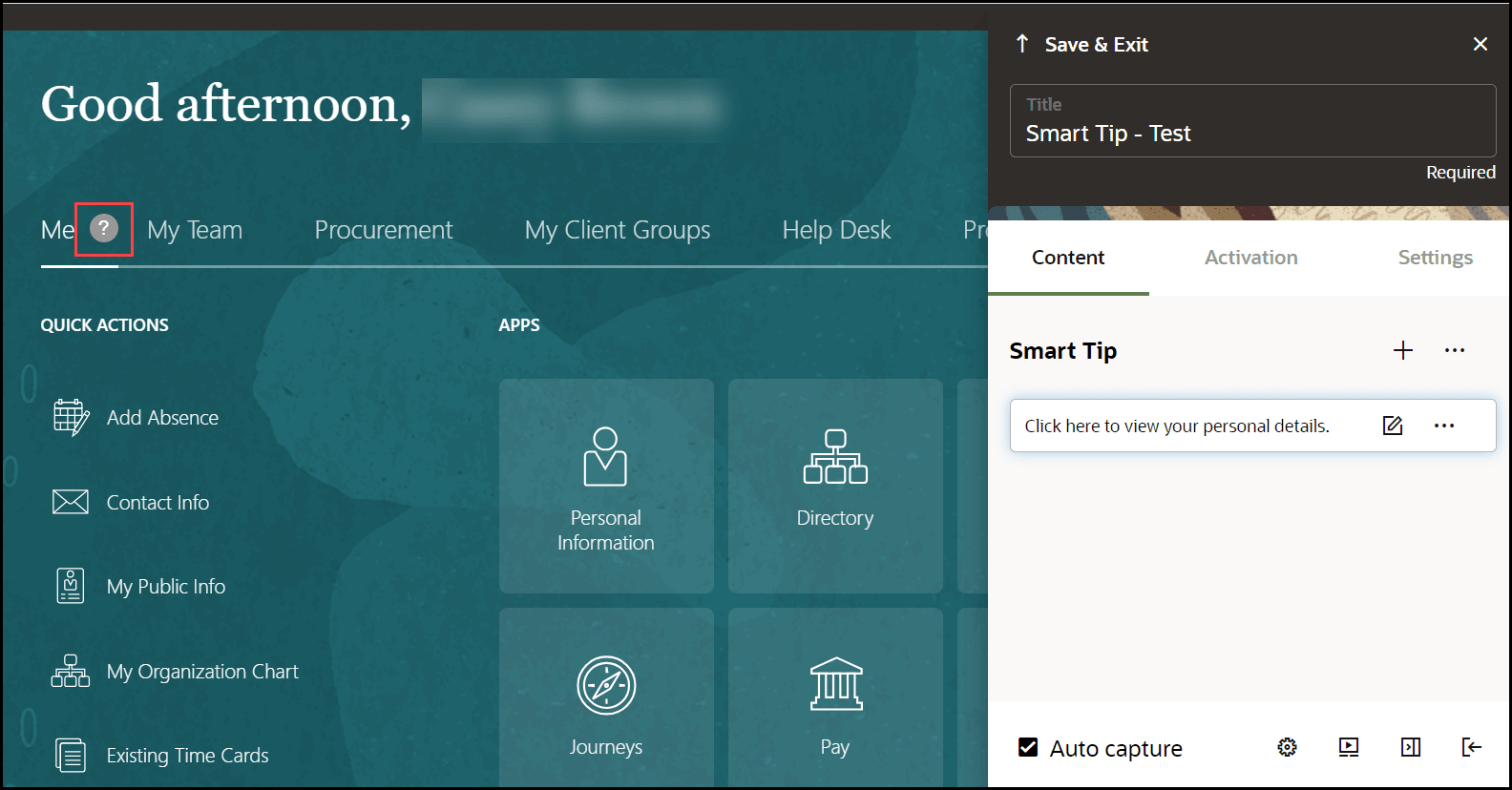Image resolution: width=1512 pixels, height=790 pixels.
Task: Click the Contact Info link
Action: (157, 503)
